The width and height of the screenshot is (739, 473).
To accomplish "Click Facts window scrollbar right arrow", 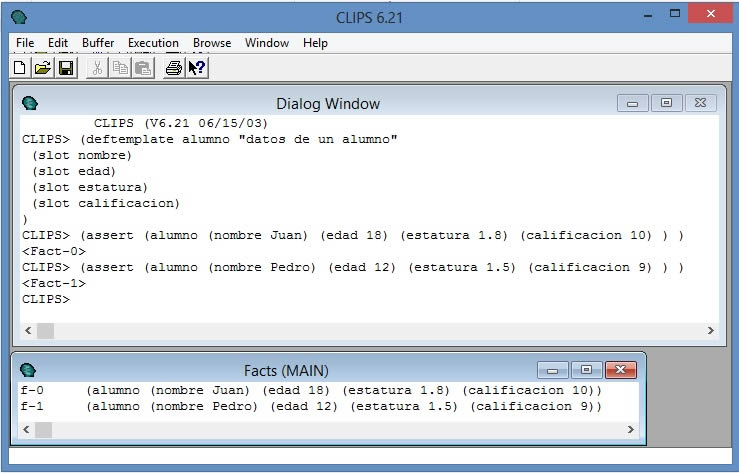I will [x=630, y=429].
